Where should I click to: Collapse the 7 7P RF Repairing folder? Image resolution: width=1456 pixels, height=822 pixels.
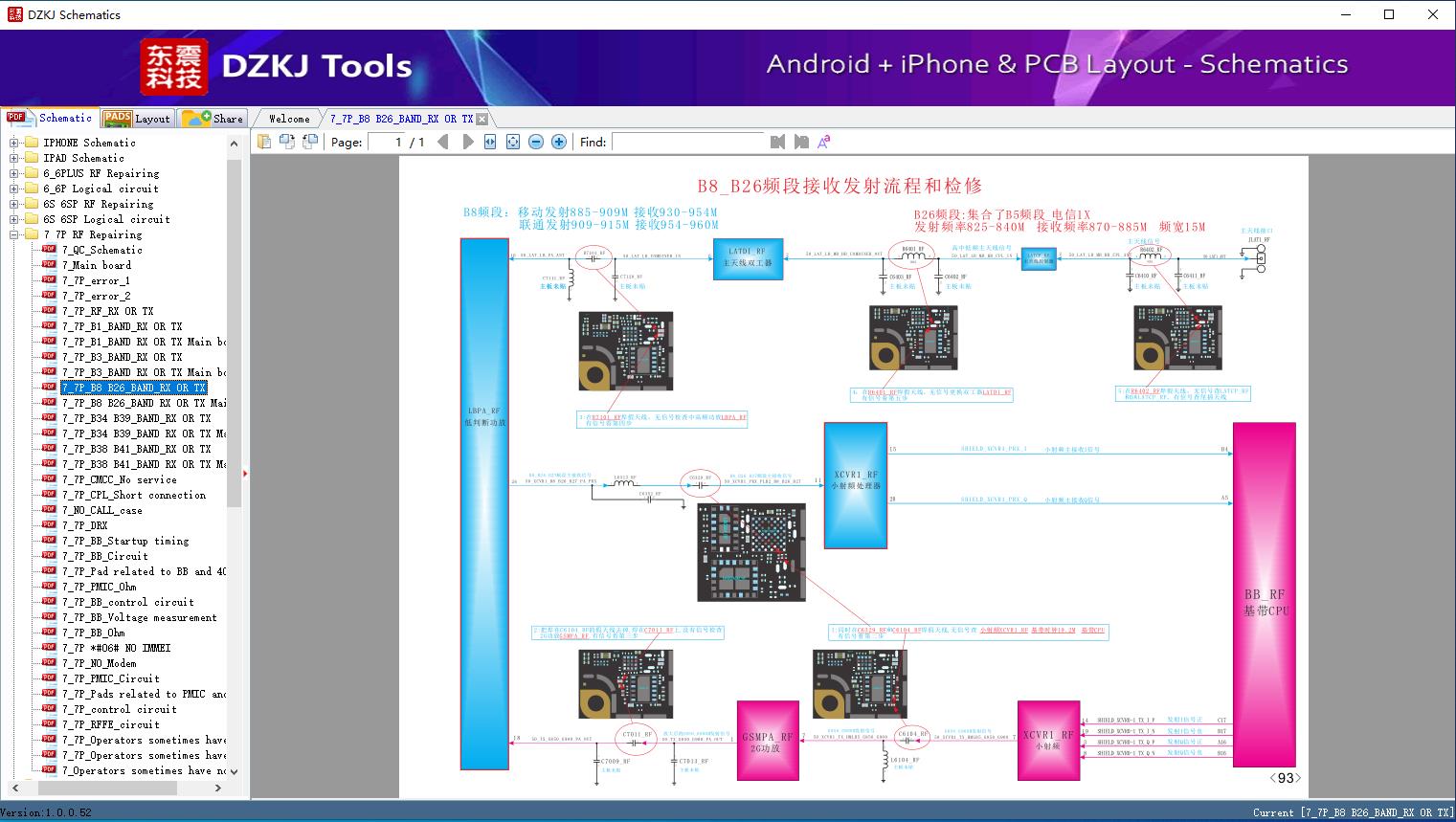14,234
